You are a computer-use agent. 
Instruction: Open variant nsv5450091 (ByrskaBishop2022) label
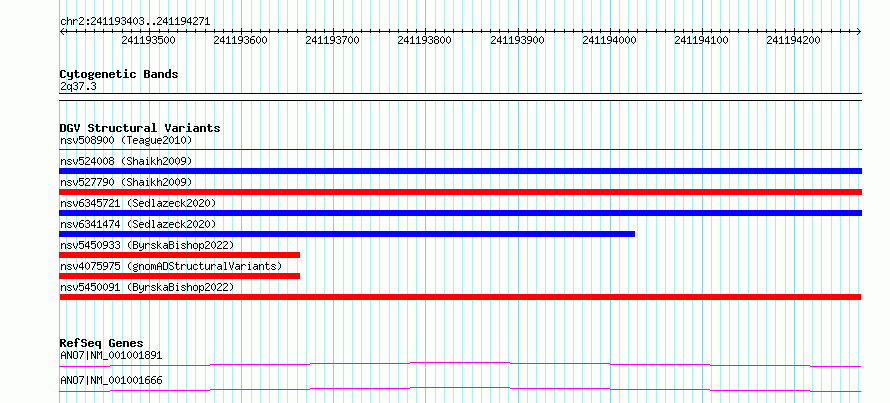click(x=147, y=287)
